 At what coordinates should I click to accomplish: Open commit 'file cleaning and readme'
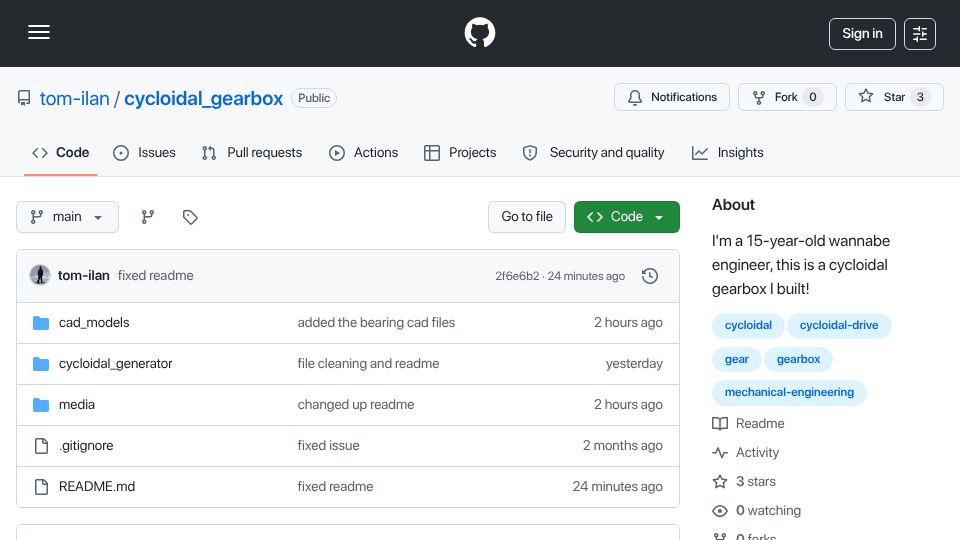pyautogui.click(x=368, y=364)
